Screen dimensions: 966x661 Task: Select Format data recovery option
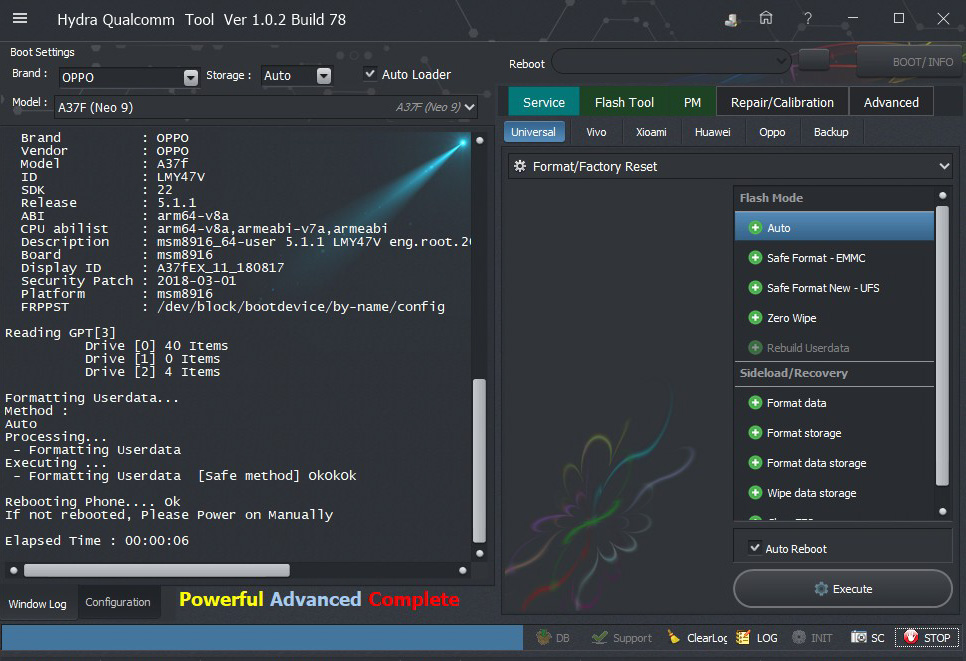pyautogui.click(x=834, y=403)
